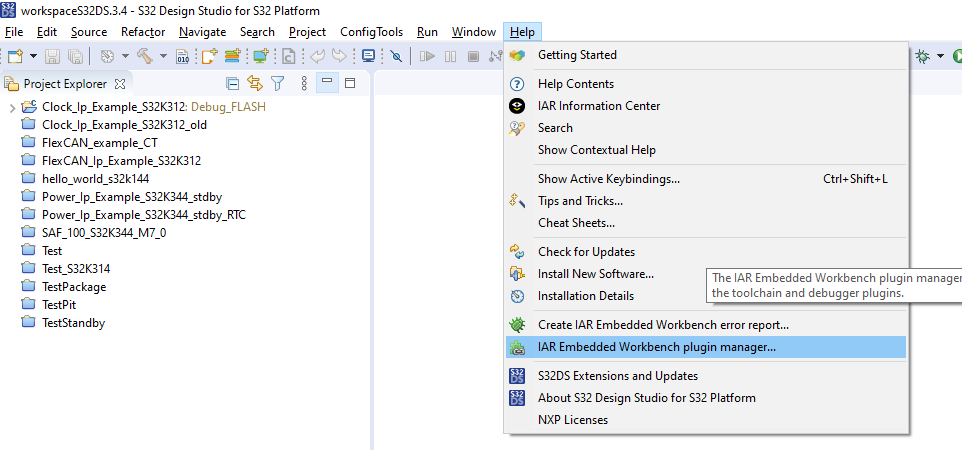
Task: Click the Save floppy disk icon
Action: click(x=53, y=56)
